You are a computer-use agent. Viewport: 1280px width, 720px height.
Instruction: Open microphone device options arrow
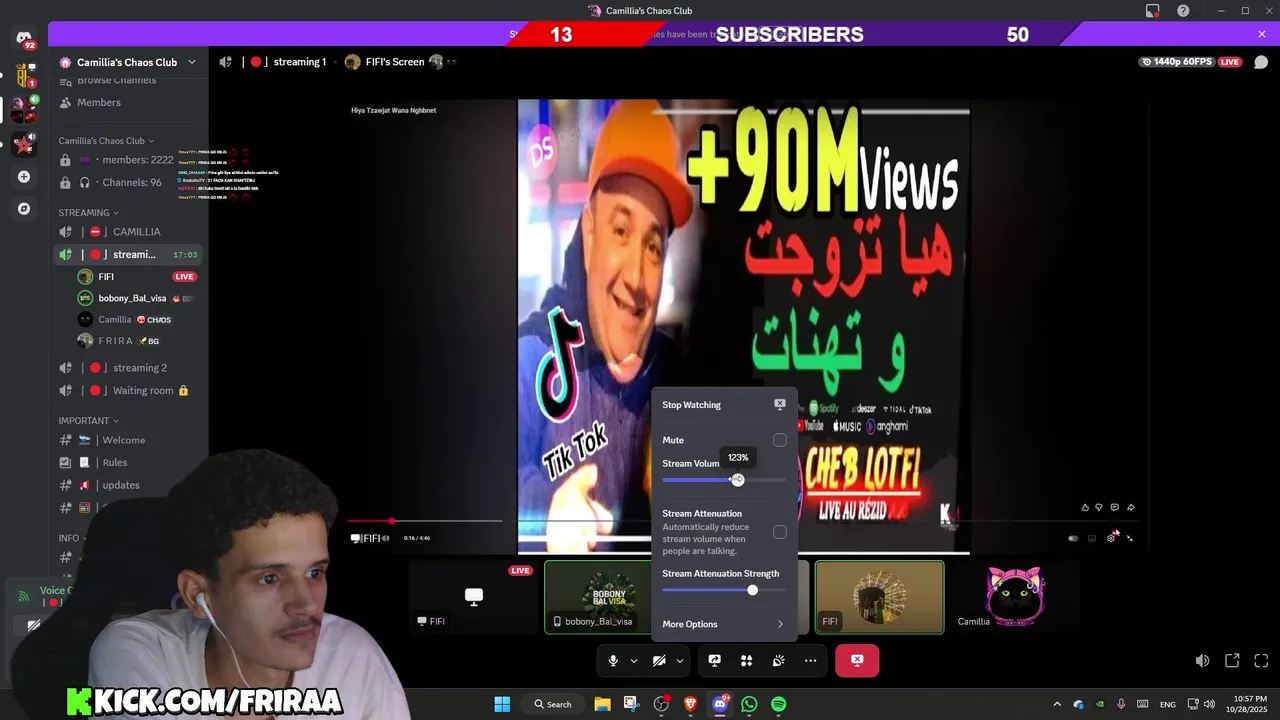tap(633, 661)
